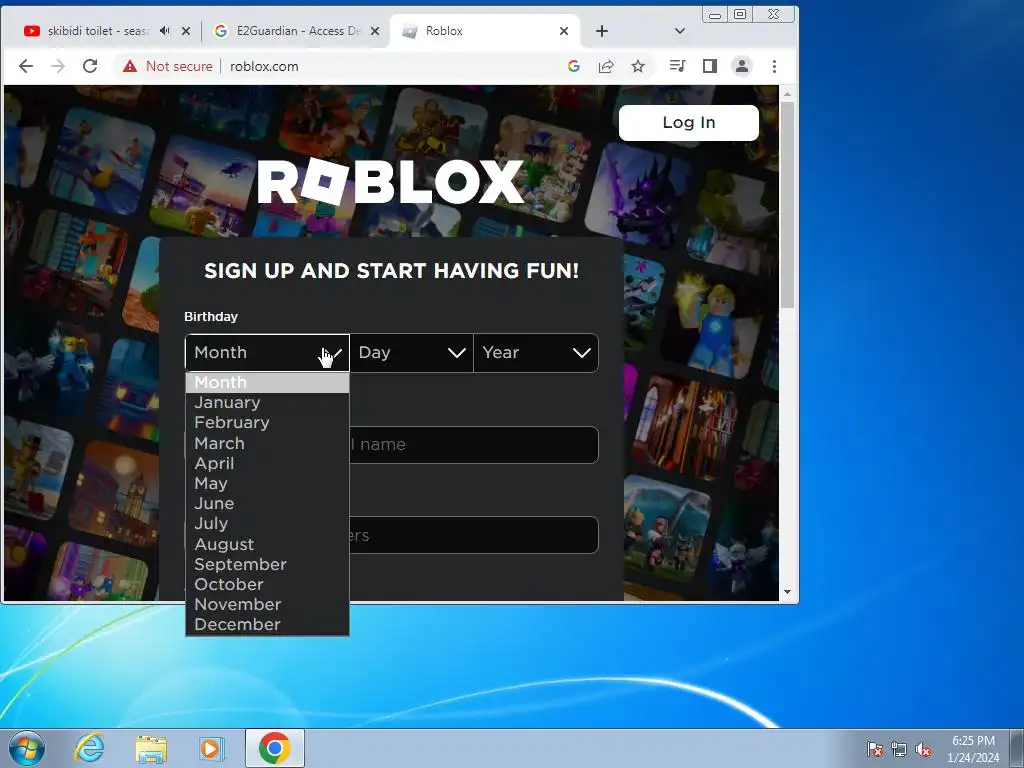Pick May in the month list
This screenshot has width=1024, height=768.
click(x=267, y=483)
